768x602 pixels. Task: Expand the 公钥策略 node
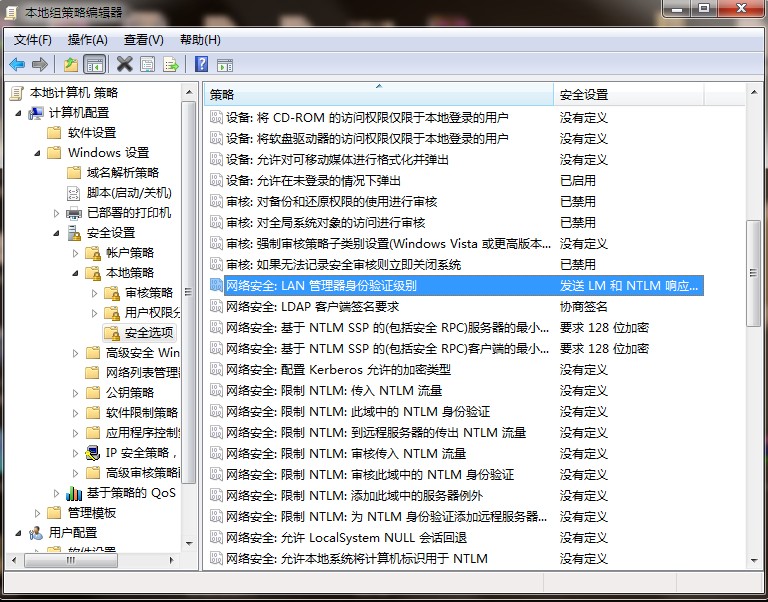(x=75, y=393)
